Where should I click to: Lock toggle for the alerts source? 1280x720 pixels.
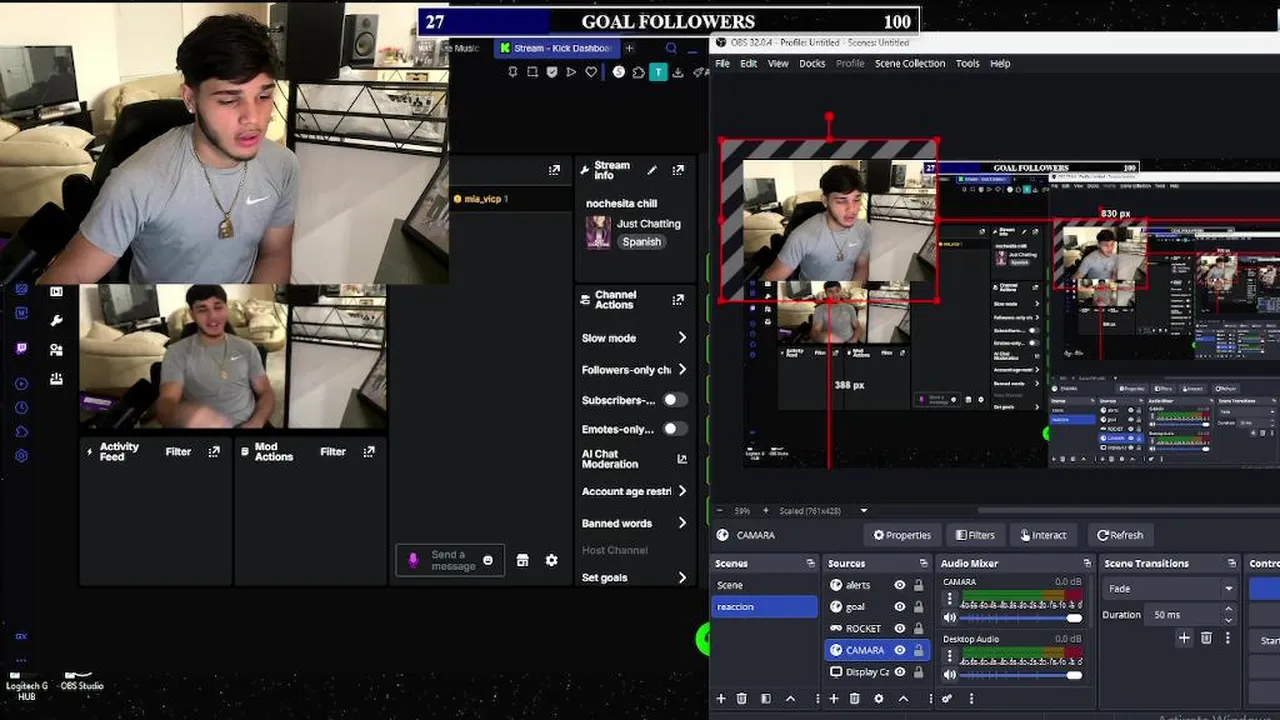pos(918,585)
